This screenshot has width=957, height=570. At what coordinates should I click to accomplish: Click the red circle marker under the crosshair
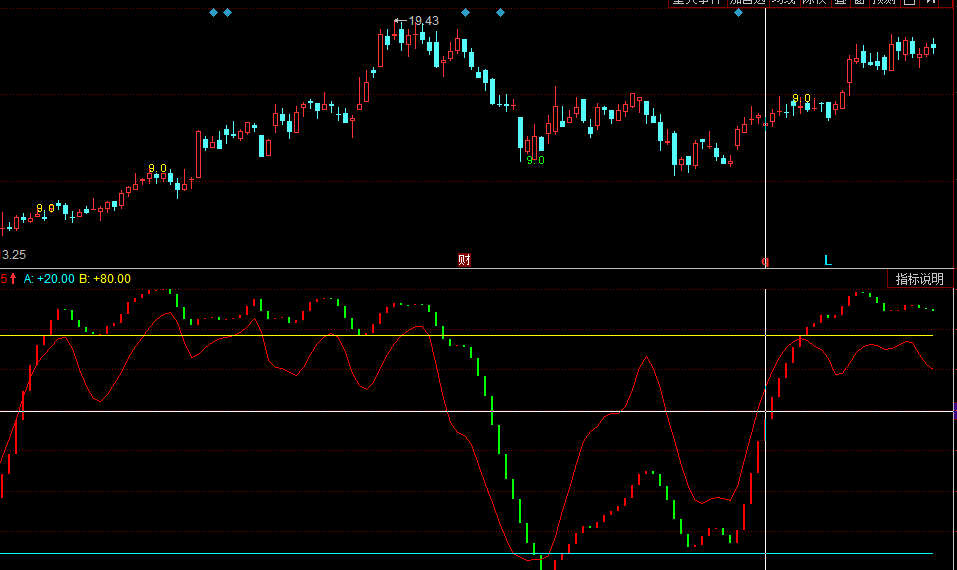(766, 262)
